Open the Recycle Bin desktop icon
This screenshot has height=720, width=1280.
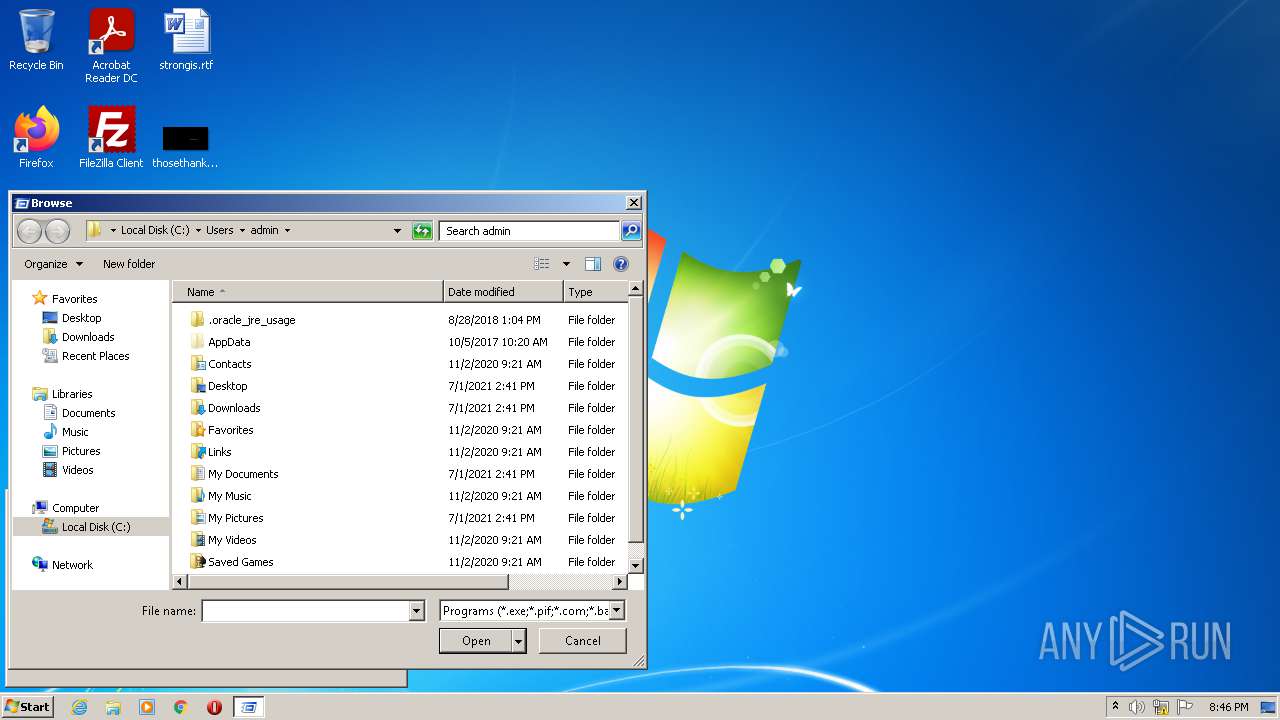click(36, 40)
